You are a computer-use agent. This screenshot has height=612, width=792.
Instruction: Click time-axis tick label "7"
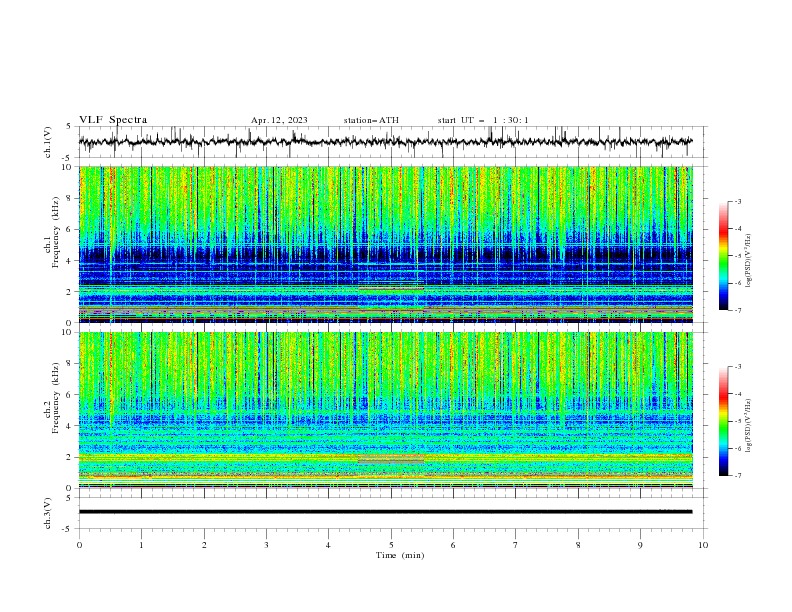(516, 545)
